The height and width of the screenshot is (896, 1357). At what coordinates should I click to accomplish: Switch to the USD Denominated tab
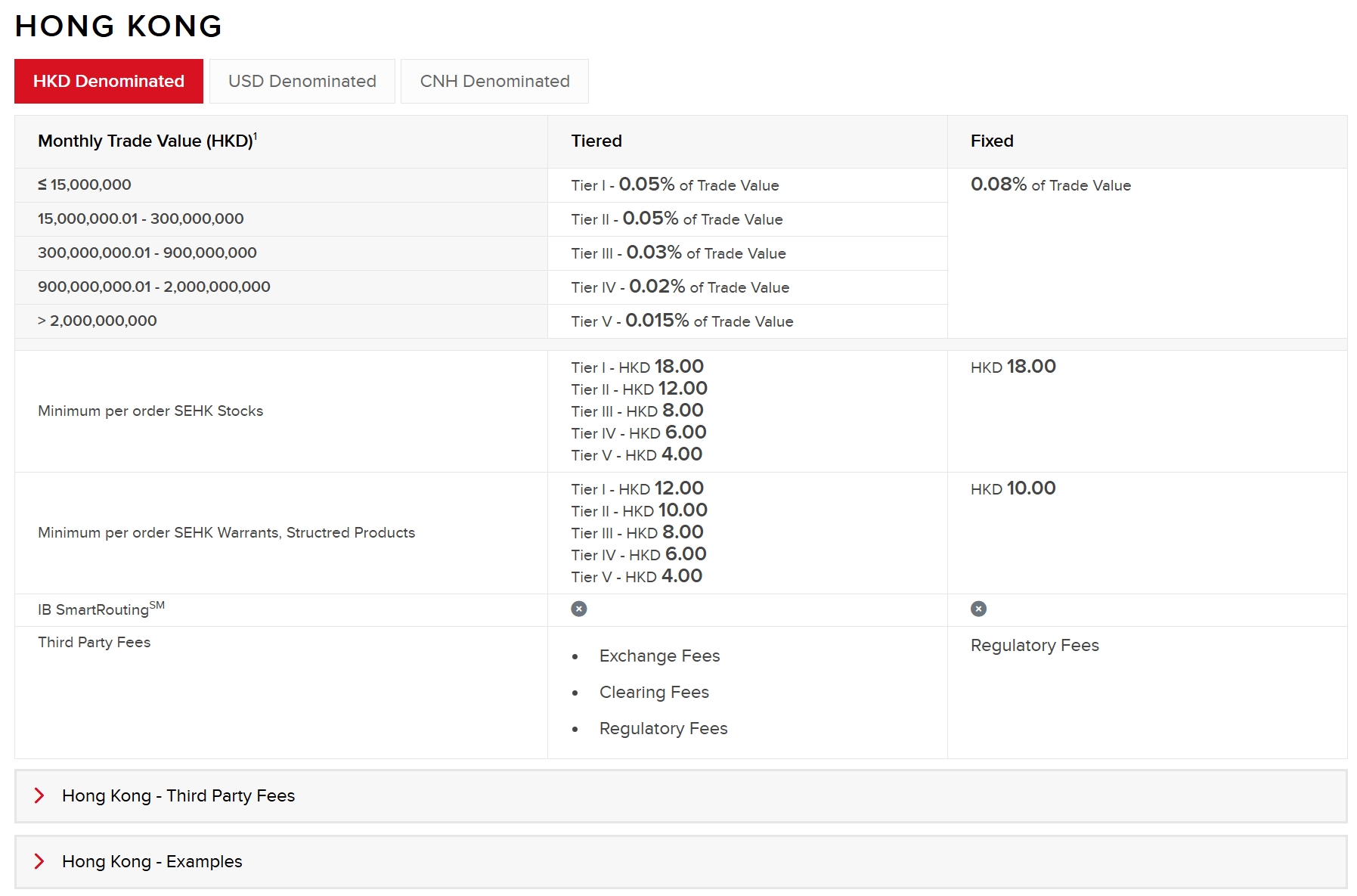302,81
